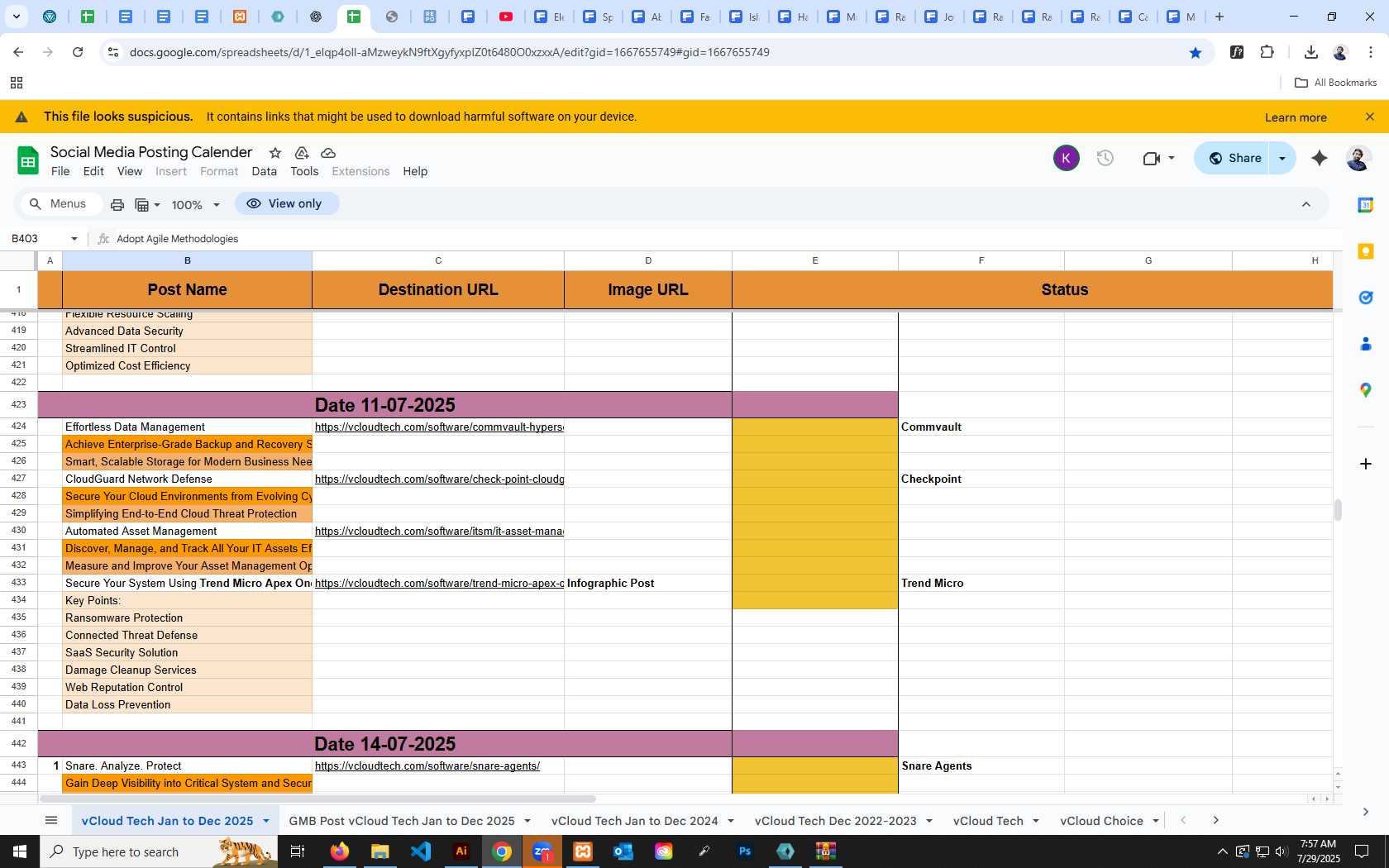The height and width of the screenshot is (868, 1389).
Task: Open Google Calendar side panel
Action: 1366,205
